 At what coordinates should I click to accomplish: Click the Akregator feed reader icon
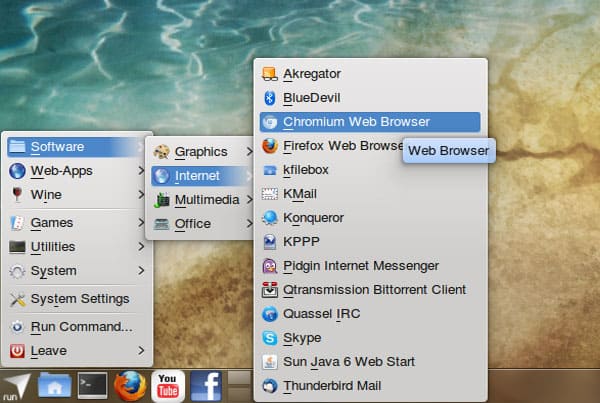(269, 74)
